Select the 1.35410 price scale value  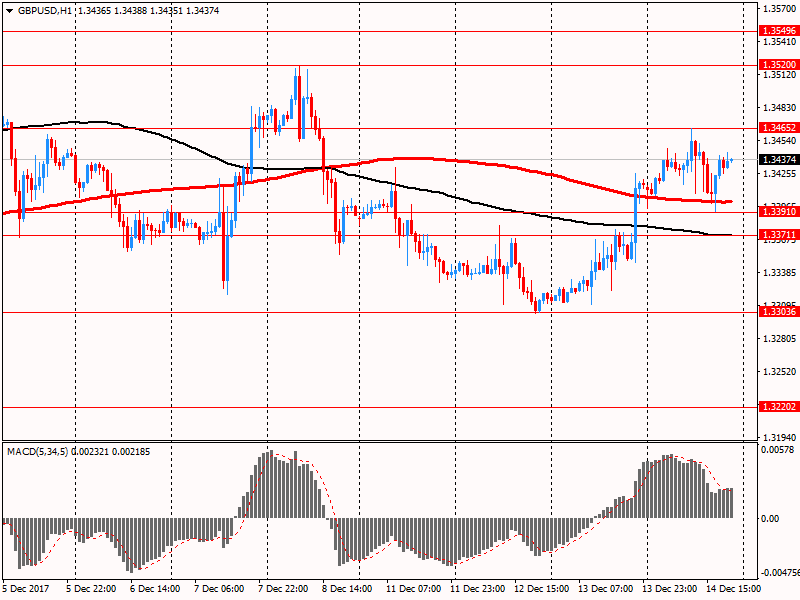(x=780, y=42)
